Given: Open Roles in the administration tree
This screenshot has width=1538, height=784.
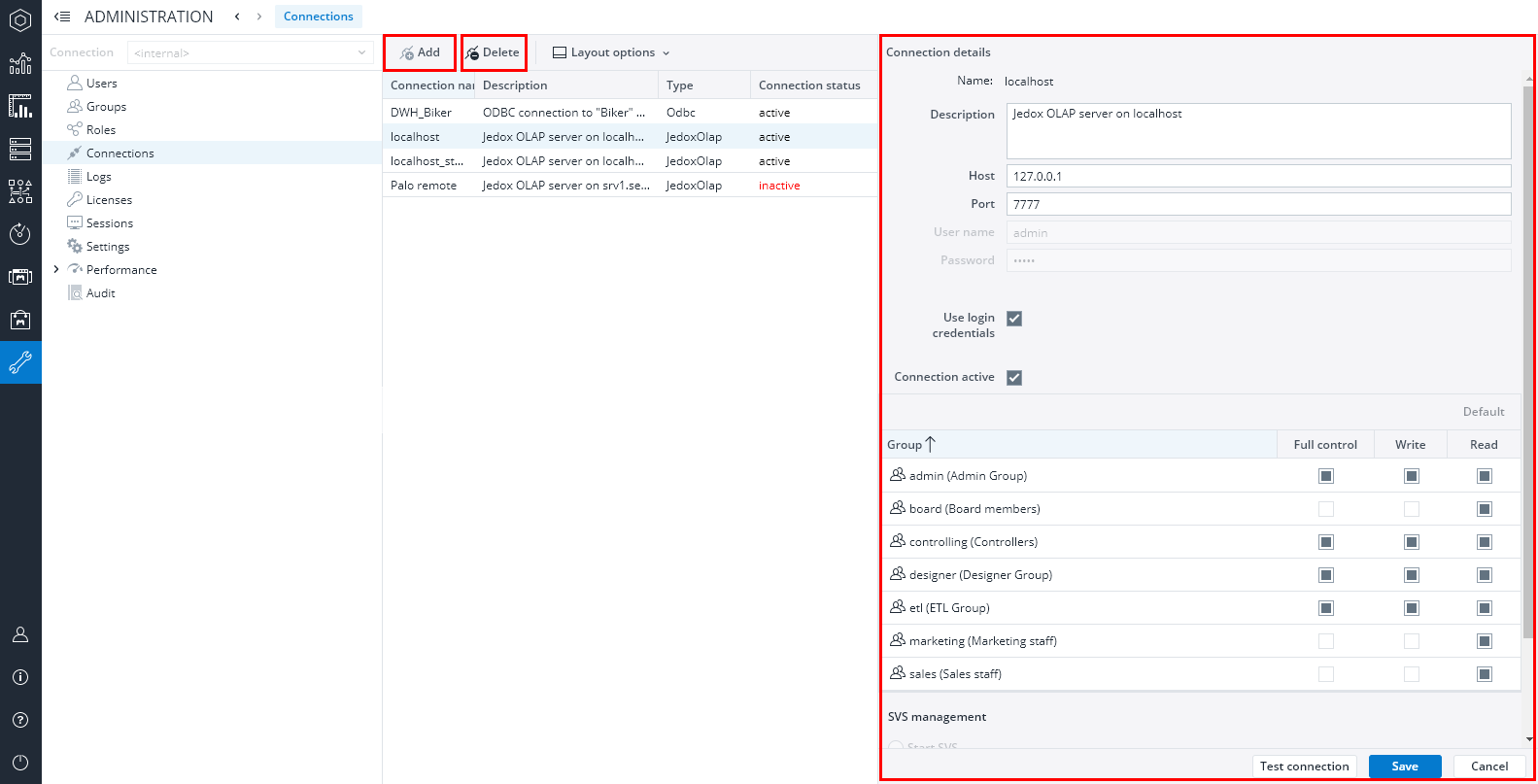Looking at the screenshot, I should pos(101,130).
